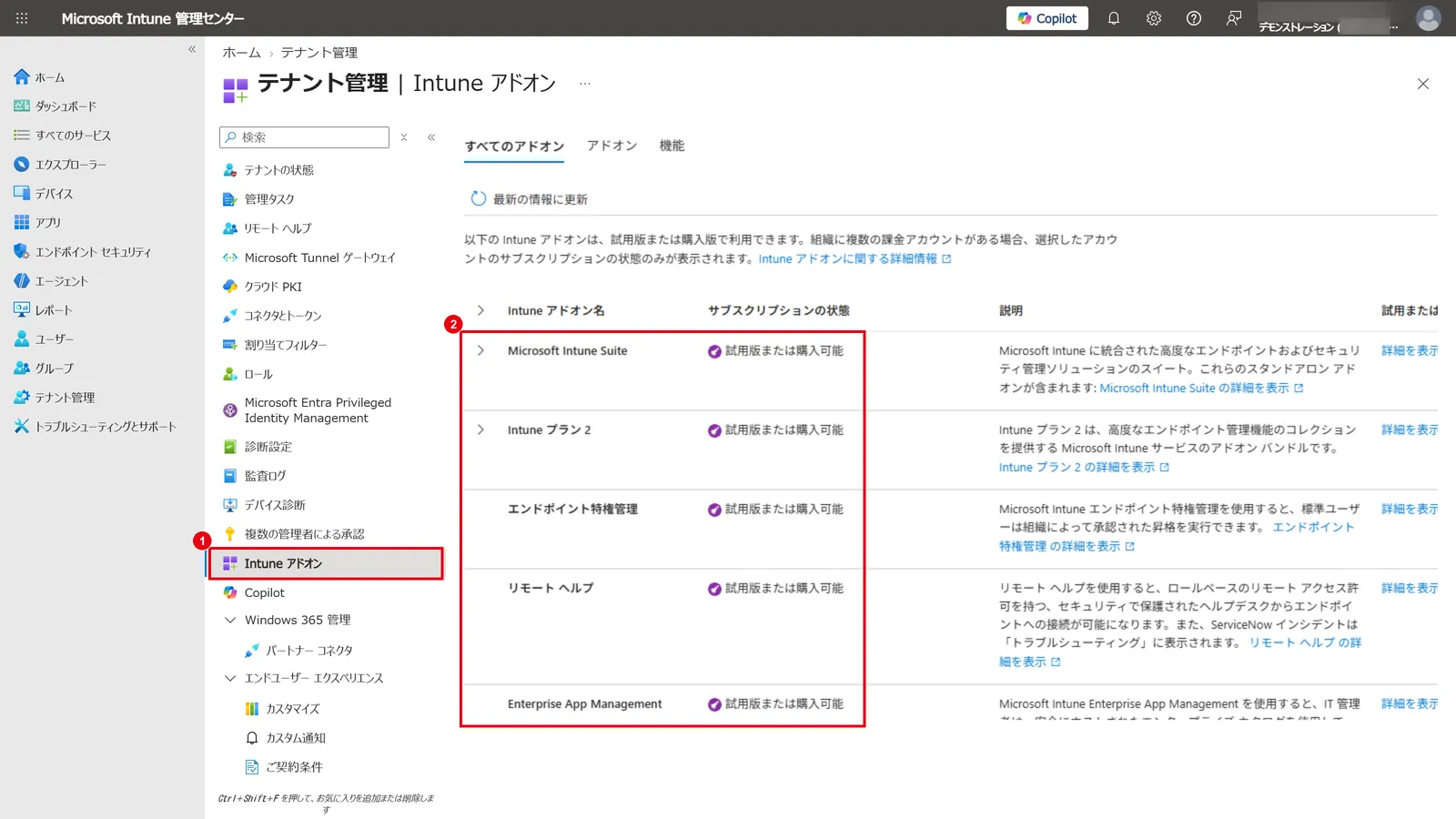Click the Apps grid icon in left navigation
1456x819 pixels.
point(22,223)
